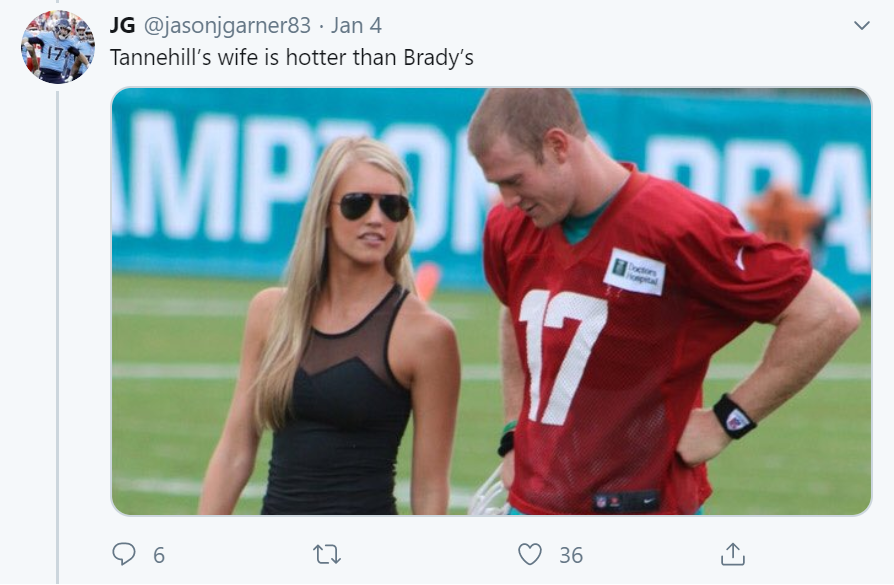894x585 pixels.
Task: Open the tweet text about Tannehill's wife
Action: point(291,58)
